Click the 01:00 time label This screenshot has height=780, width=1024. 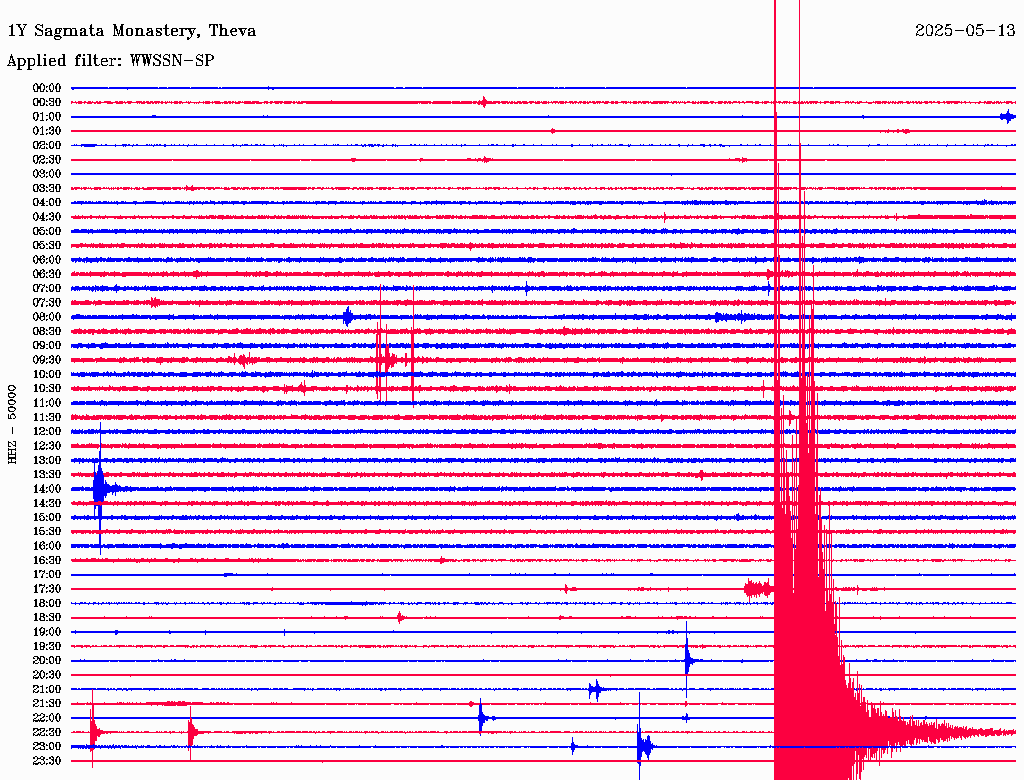coord(47,116)
